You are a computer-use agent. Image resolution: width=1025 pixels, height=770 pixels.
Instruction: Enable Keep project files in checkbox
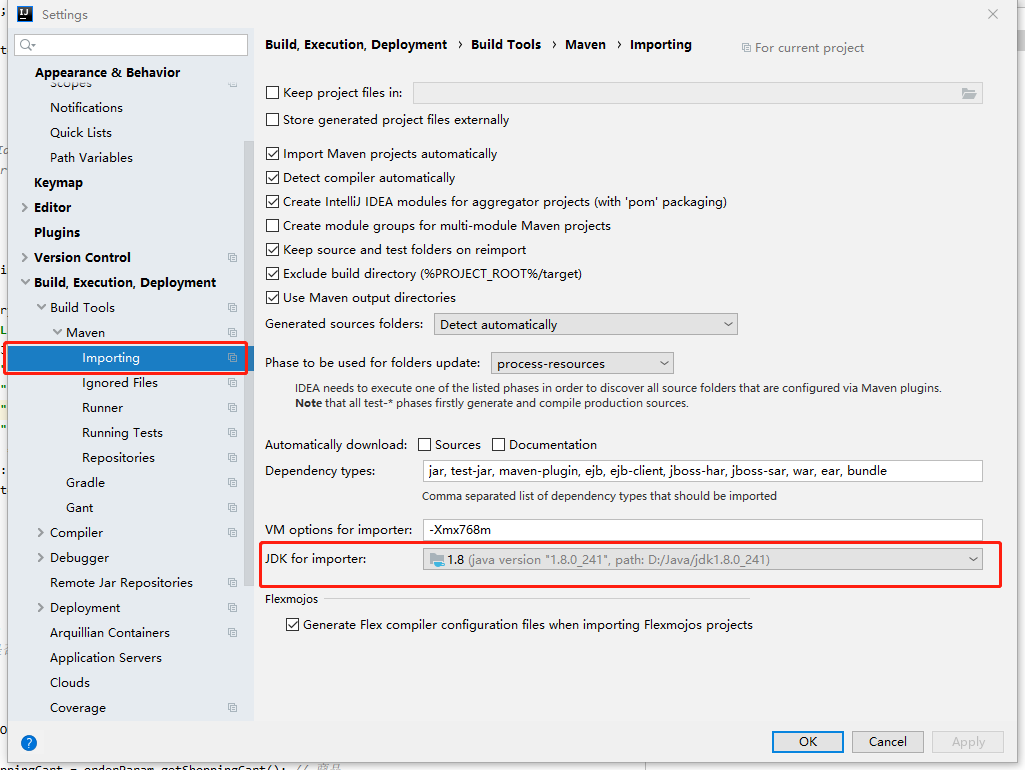pos(273,93)
